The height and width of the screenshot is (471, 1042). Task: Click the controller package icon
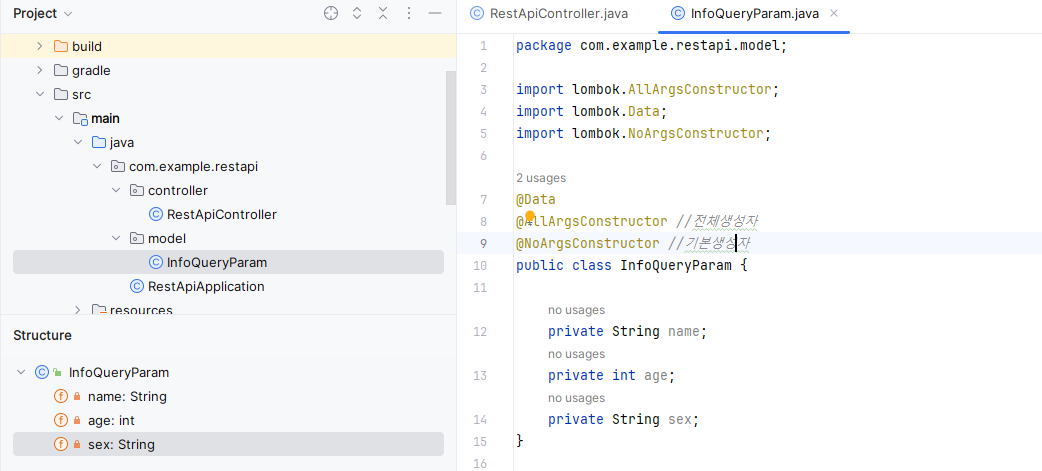[x=137, y=191]
